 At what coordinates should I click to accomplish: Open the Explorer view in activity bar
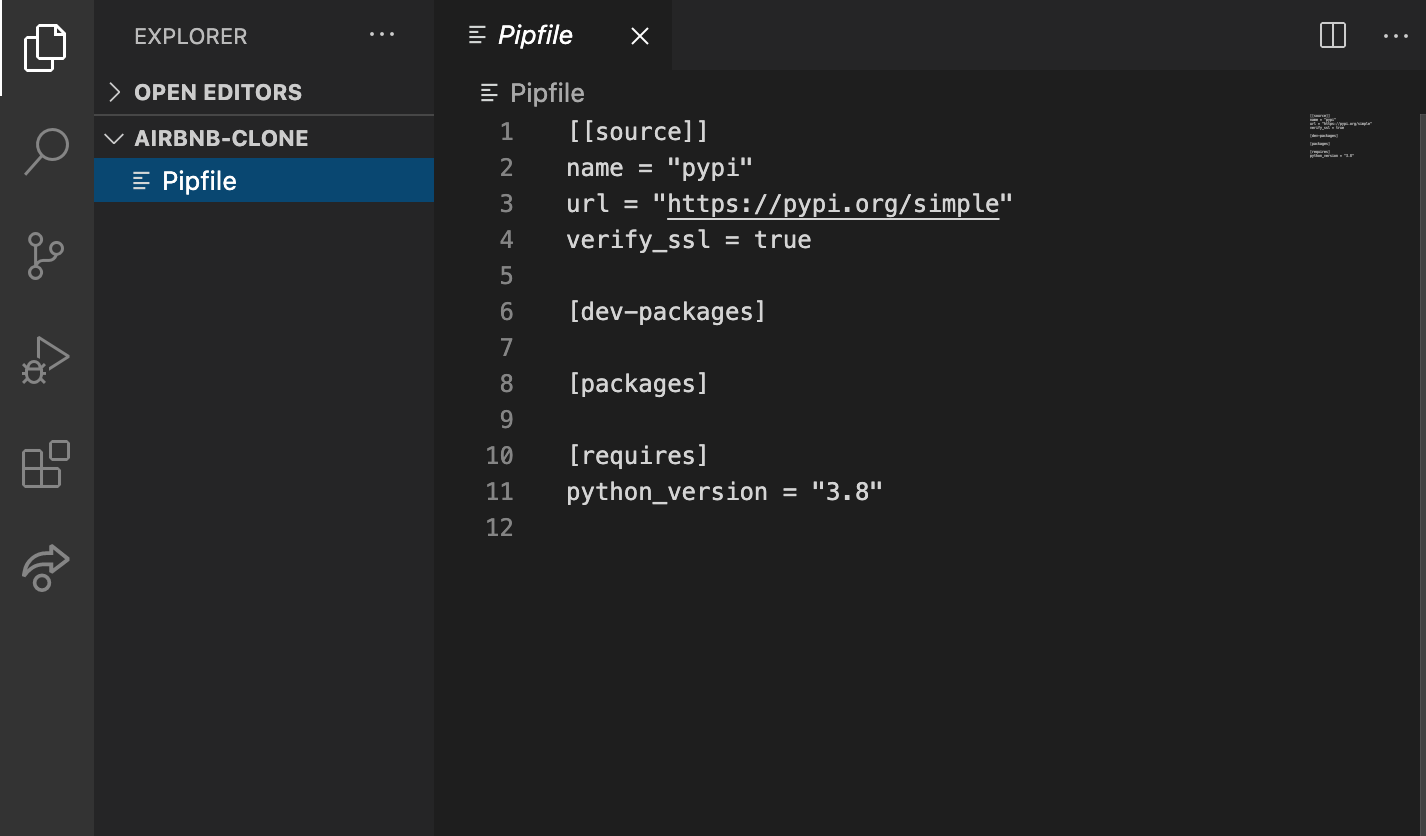coord(46,47)
